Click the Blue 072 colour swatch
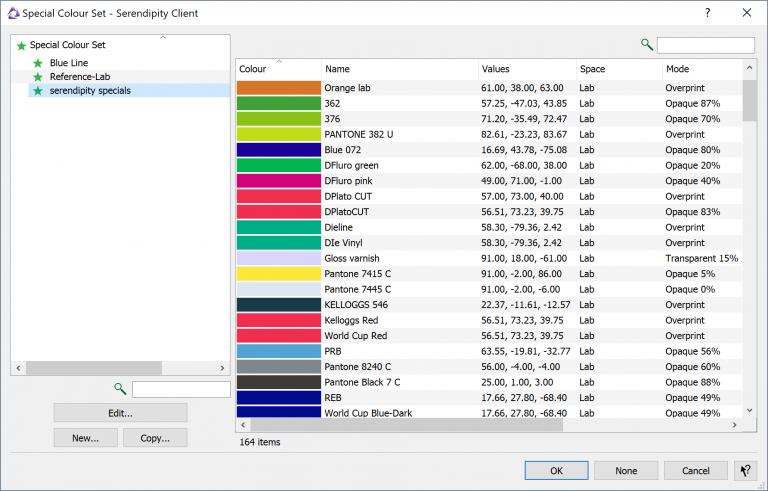768x491 pixels. click(279, 150)
